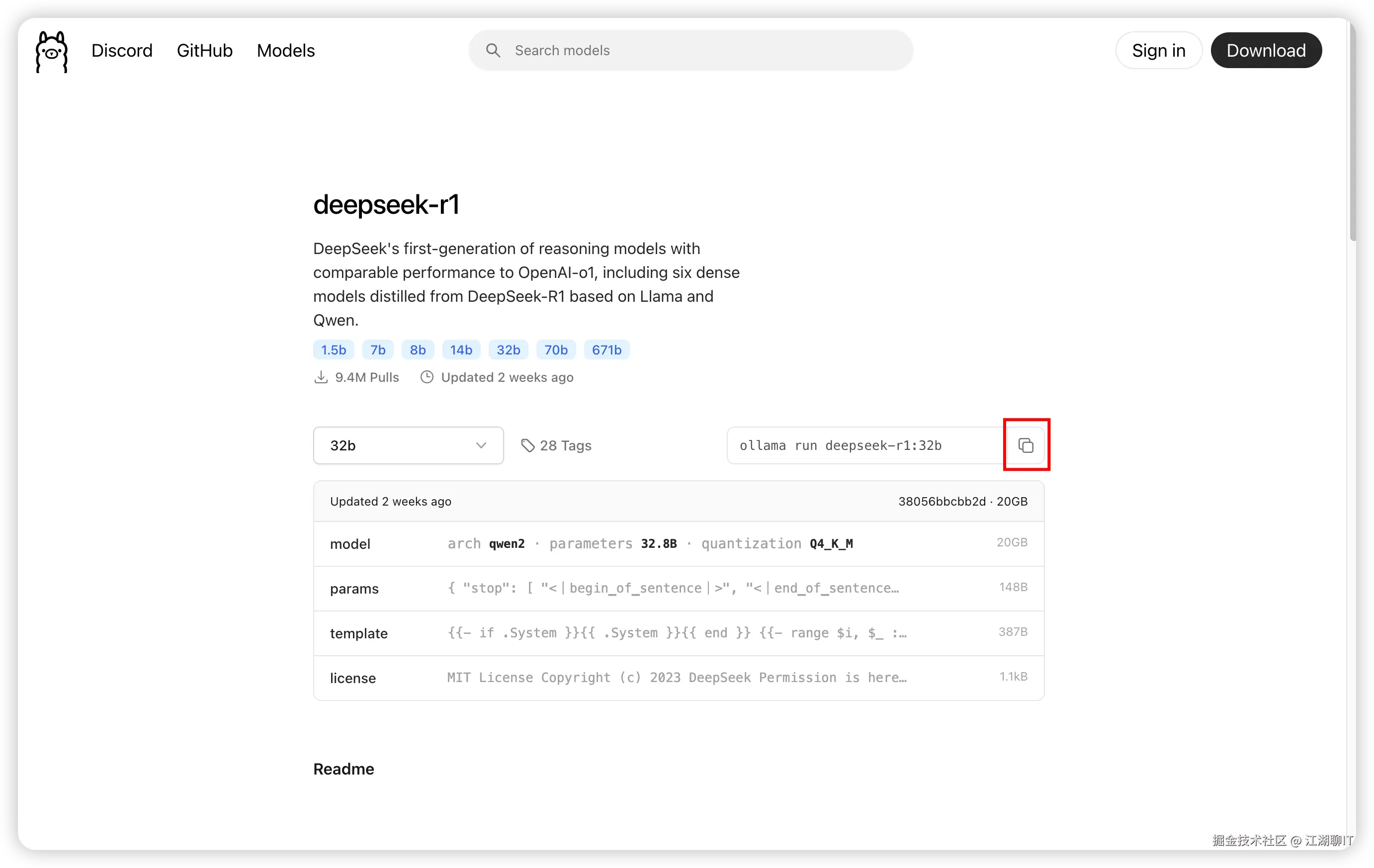Go to GitHub from navigation
The image size is (1374, 868).
click(x=204, y=50)
